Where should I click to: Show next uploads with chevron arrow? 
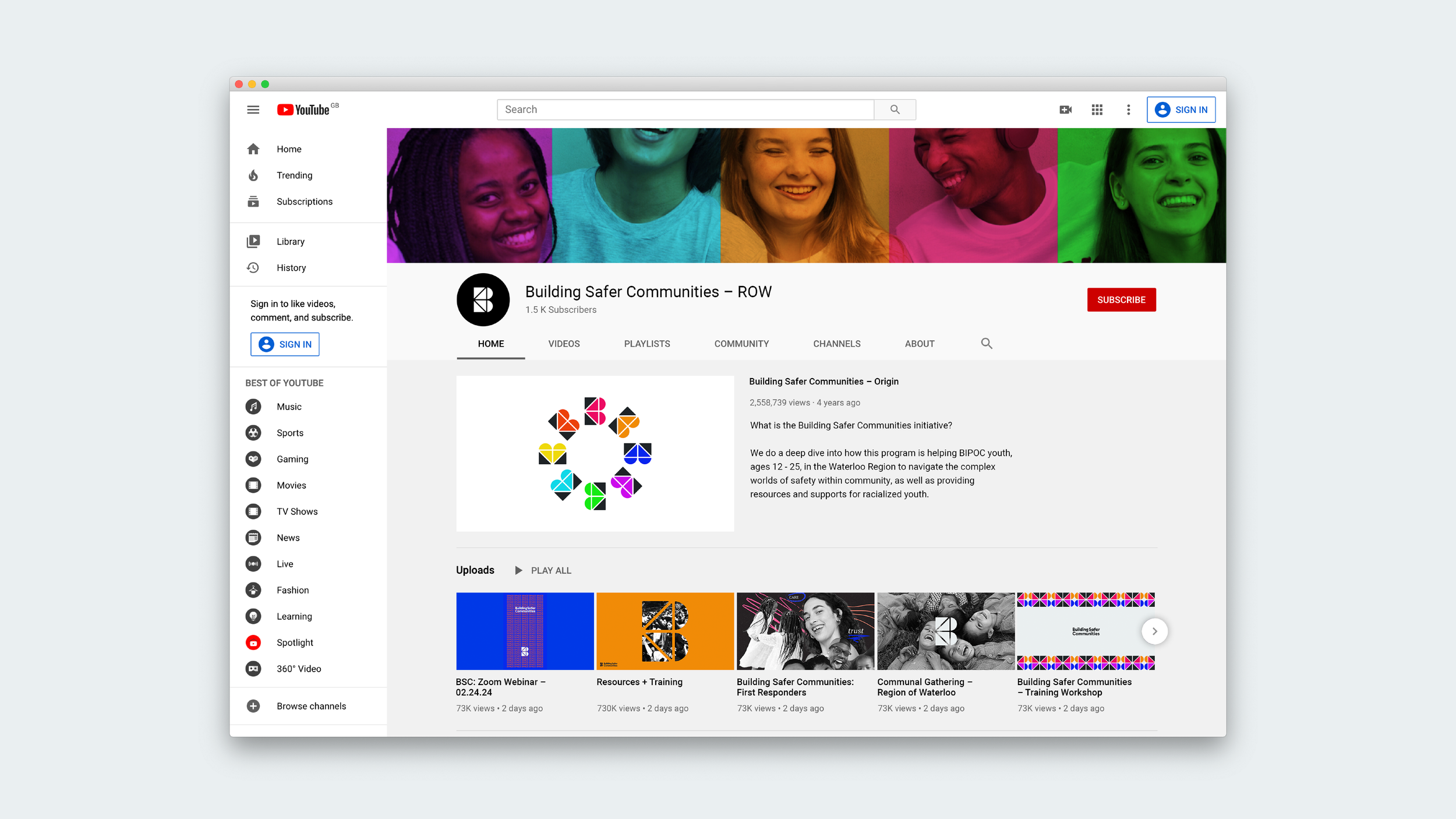tap(1154, 631)
